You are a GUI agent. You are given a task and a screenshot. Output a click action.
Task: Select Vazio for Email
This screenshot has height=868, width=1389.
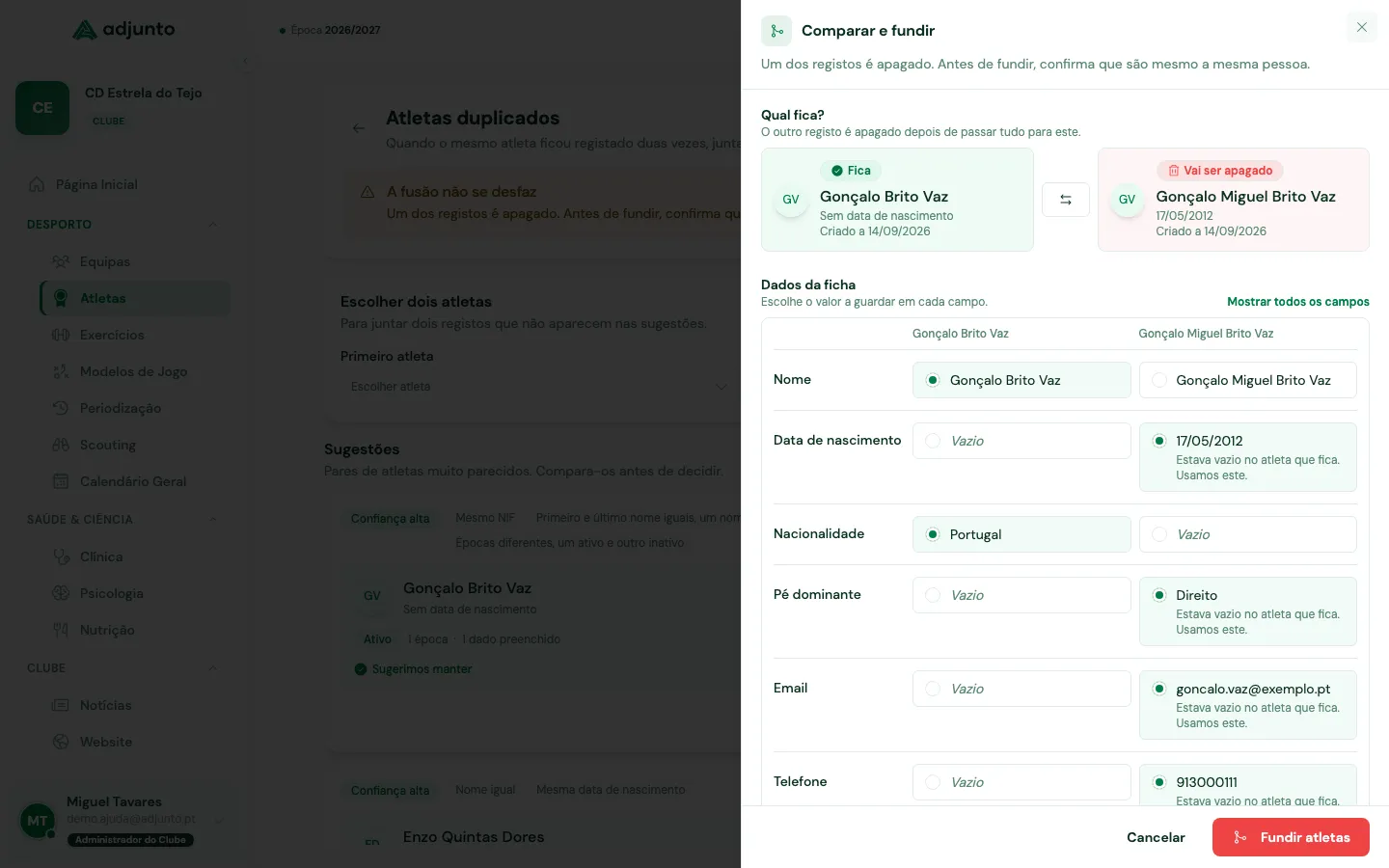(1021, 689)
